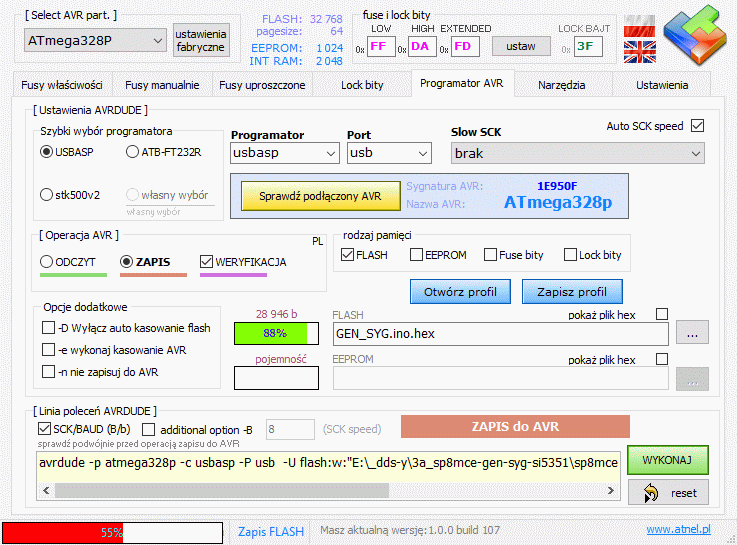Viewport: 737px width, 545px height.
Task: Expand the Programator usbasp dropdown
Action: pyautogui.click(x=284, y=153)
